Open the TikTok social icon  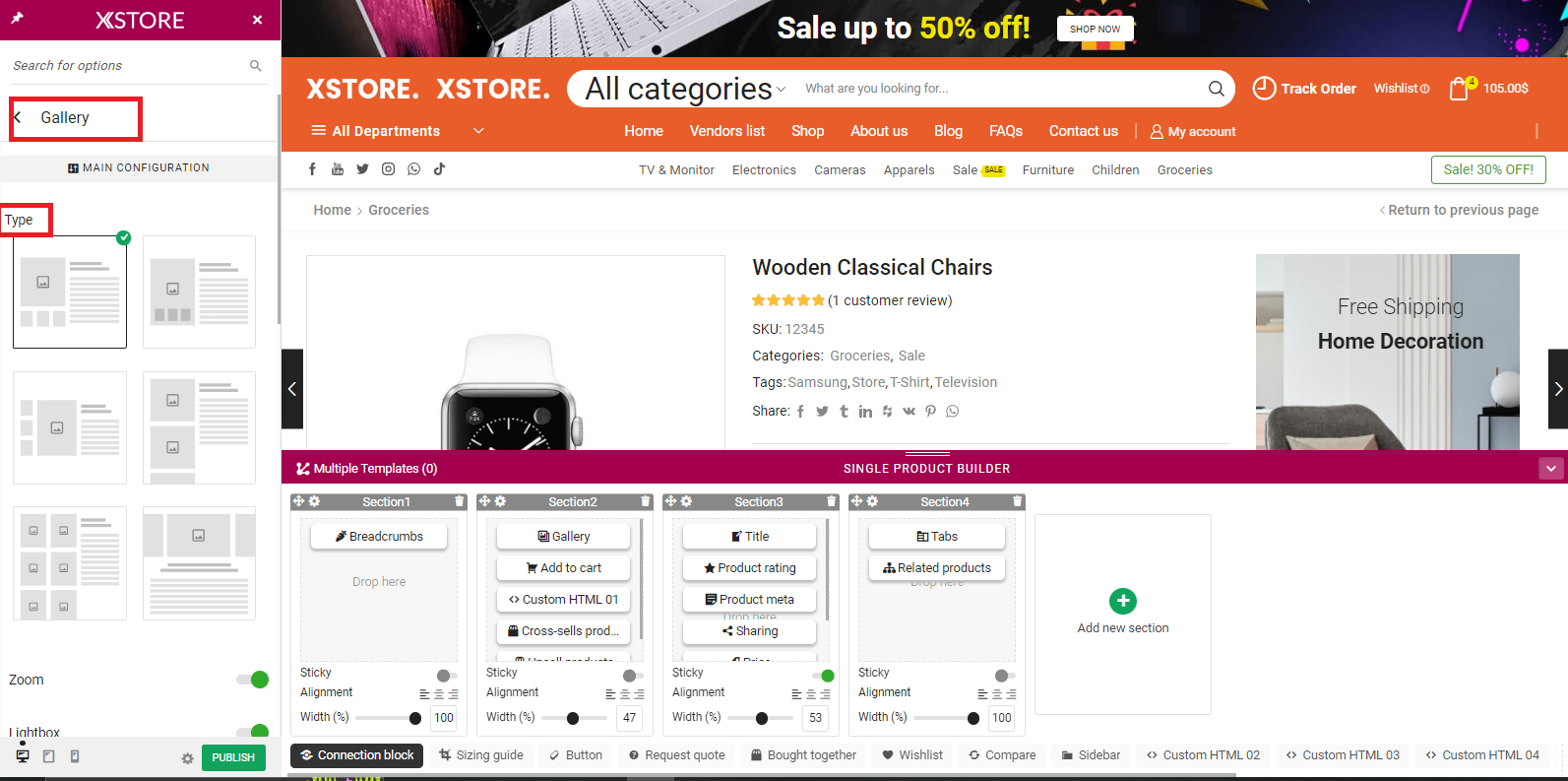click(439, 168)
